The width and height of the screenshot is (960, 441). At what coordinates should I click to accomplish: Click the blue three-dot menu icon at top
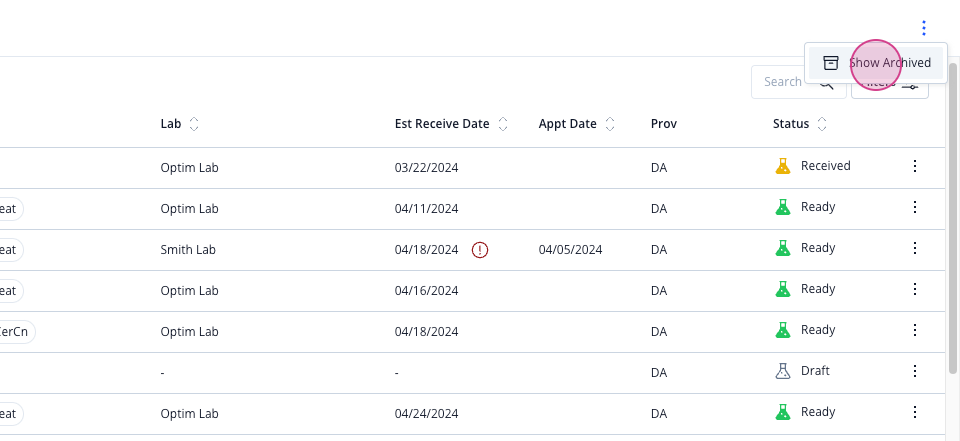(x=923, y=28)
